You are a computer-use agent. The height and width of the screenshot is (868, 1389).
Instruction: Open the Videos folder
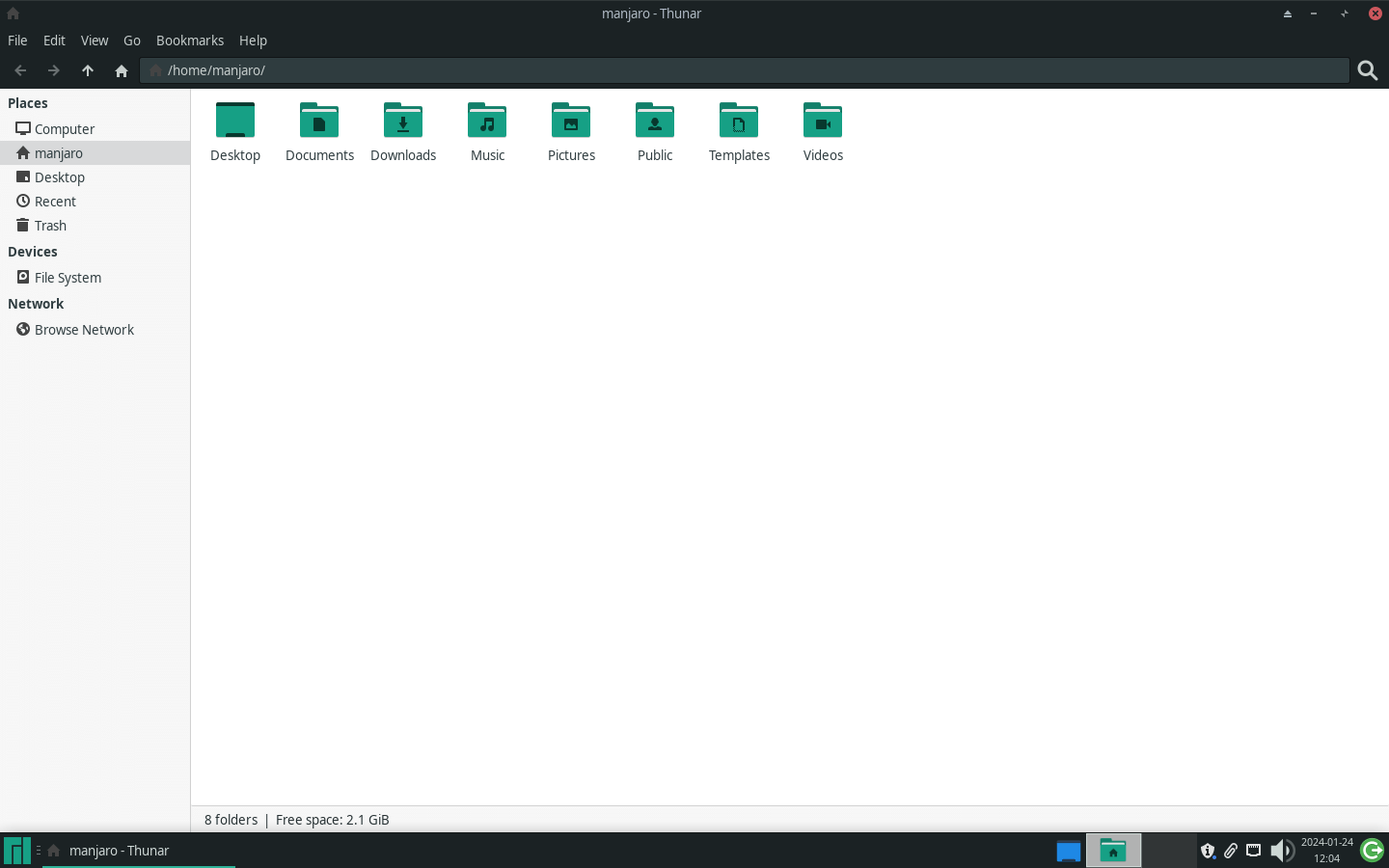[823, 130]
